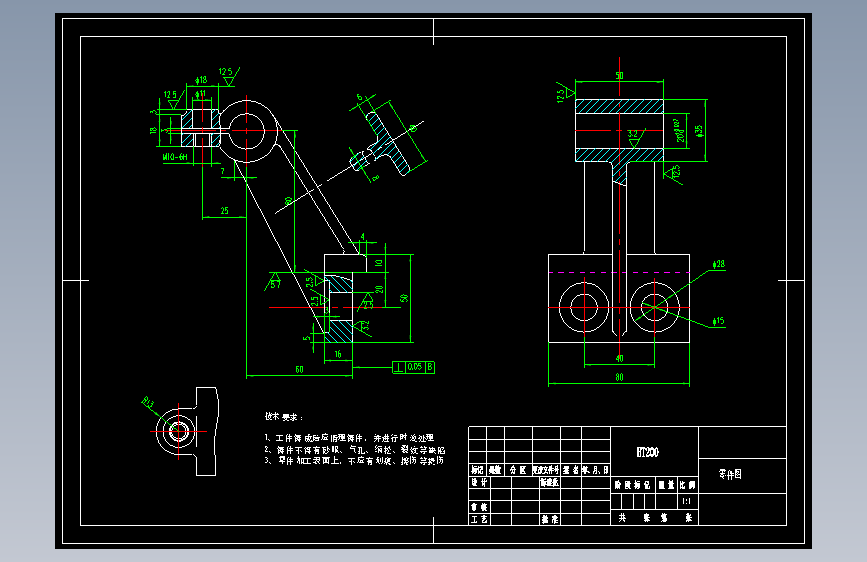Click the 技术要求 heading text
The image size is (867, 562).
coord(284,417)
